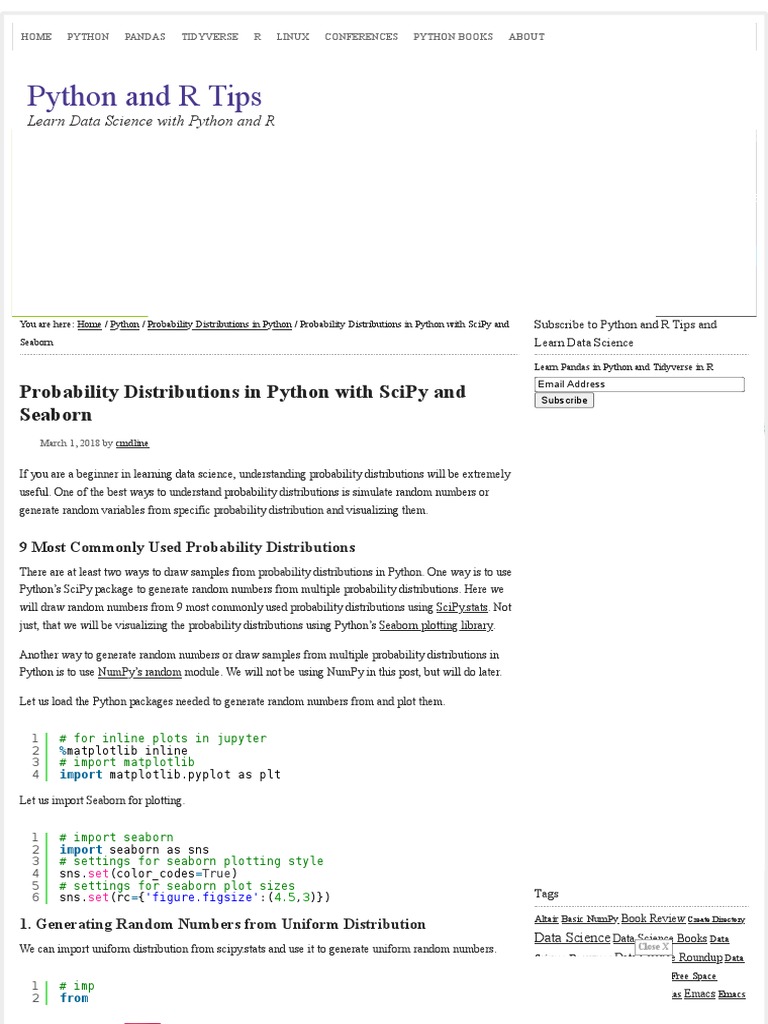
Task: Click the Subscribe button
Action: point(564,400)
